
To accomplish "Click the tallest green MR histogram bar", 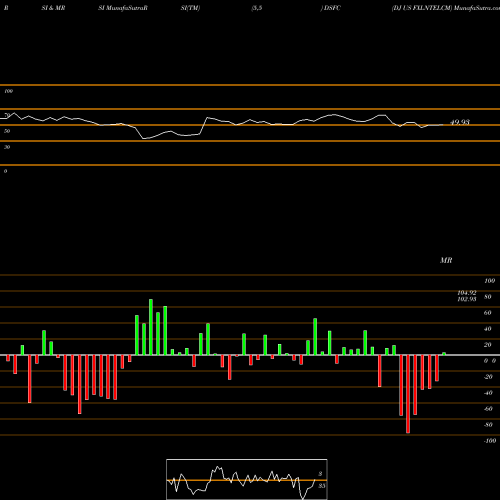I will pyautogui.click(x=151, y=327).
